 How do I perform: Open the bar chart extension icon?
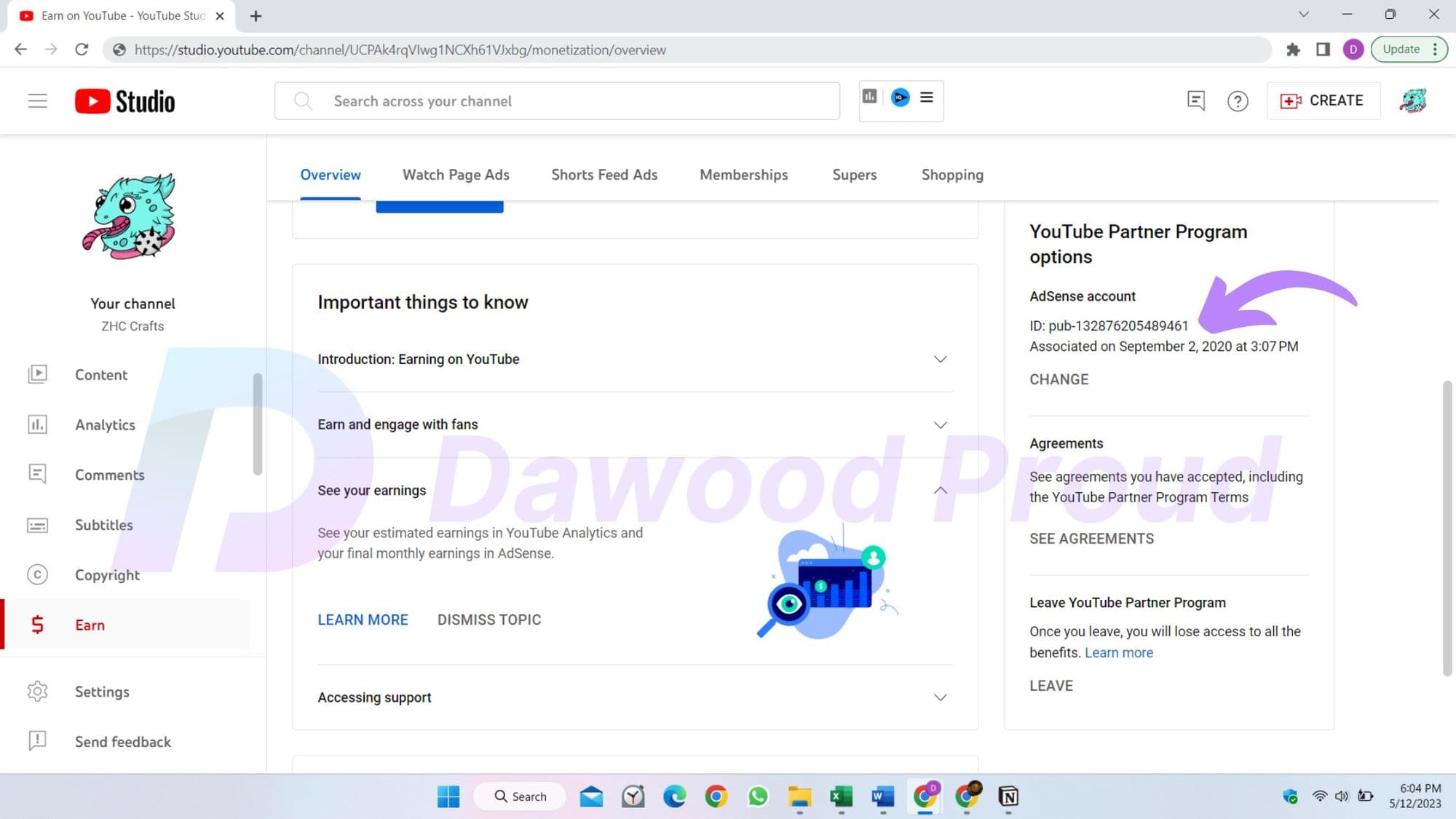tap(870, 97)
